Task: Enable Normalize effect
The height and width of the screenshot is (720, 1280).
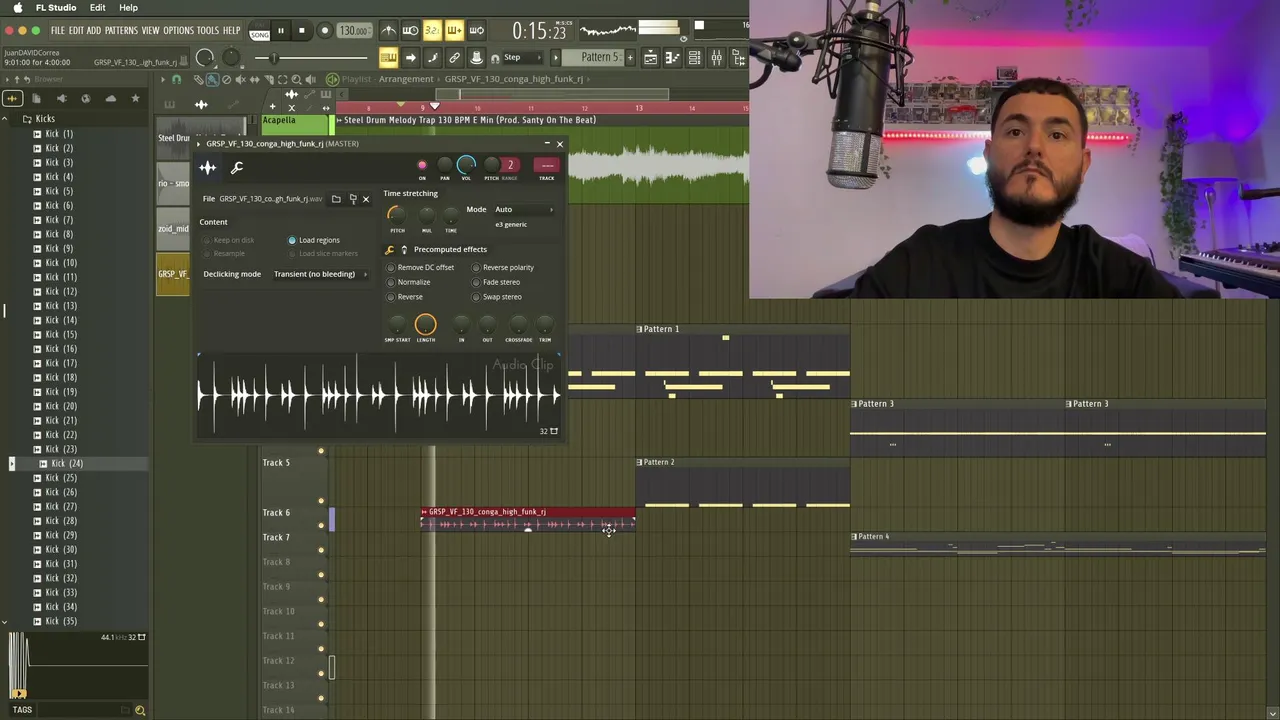Action: [x=408, y=282]
